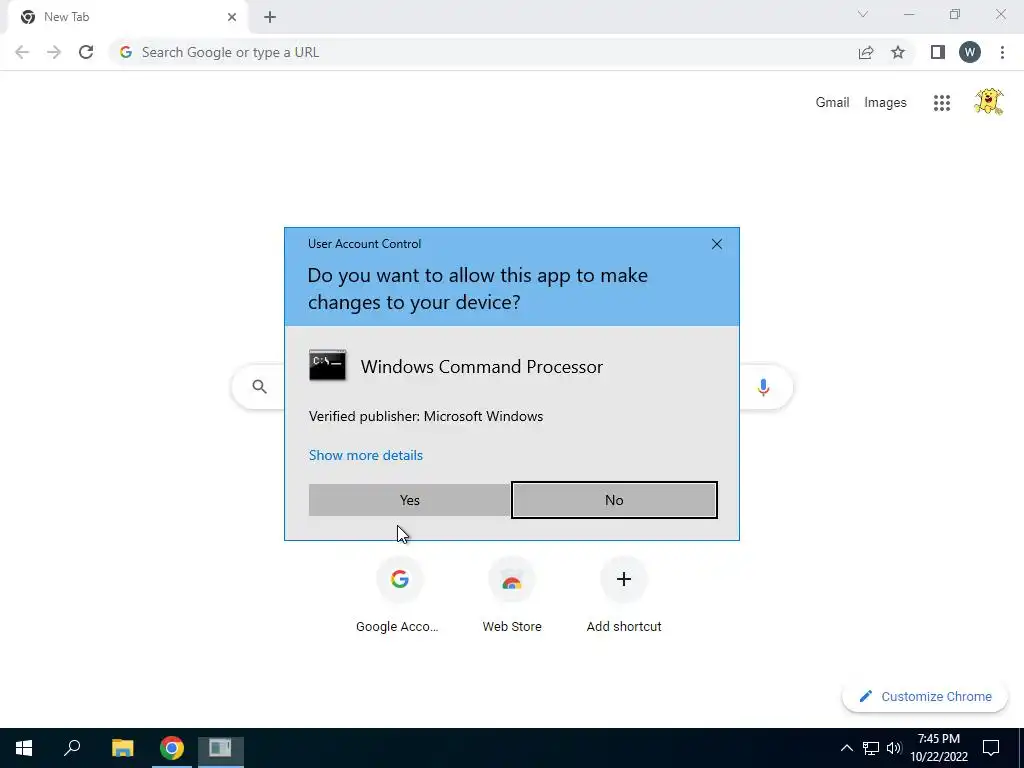Click No in User Account Control dialog
This screenshot has width=1024, height=768.
click(614, 500)
